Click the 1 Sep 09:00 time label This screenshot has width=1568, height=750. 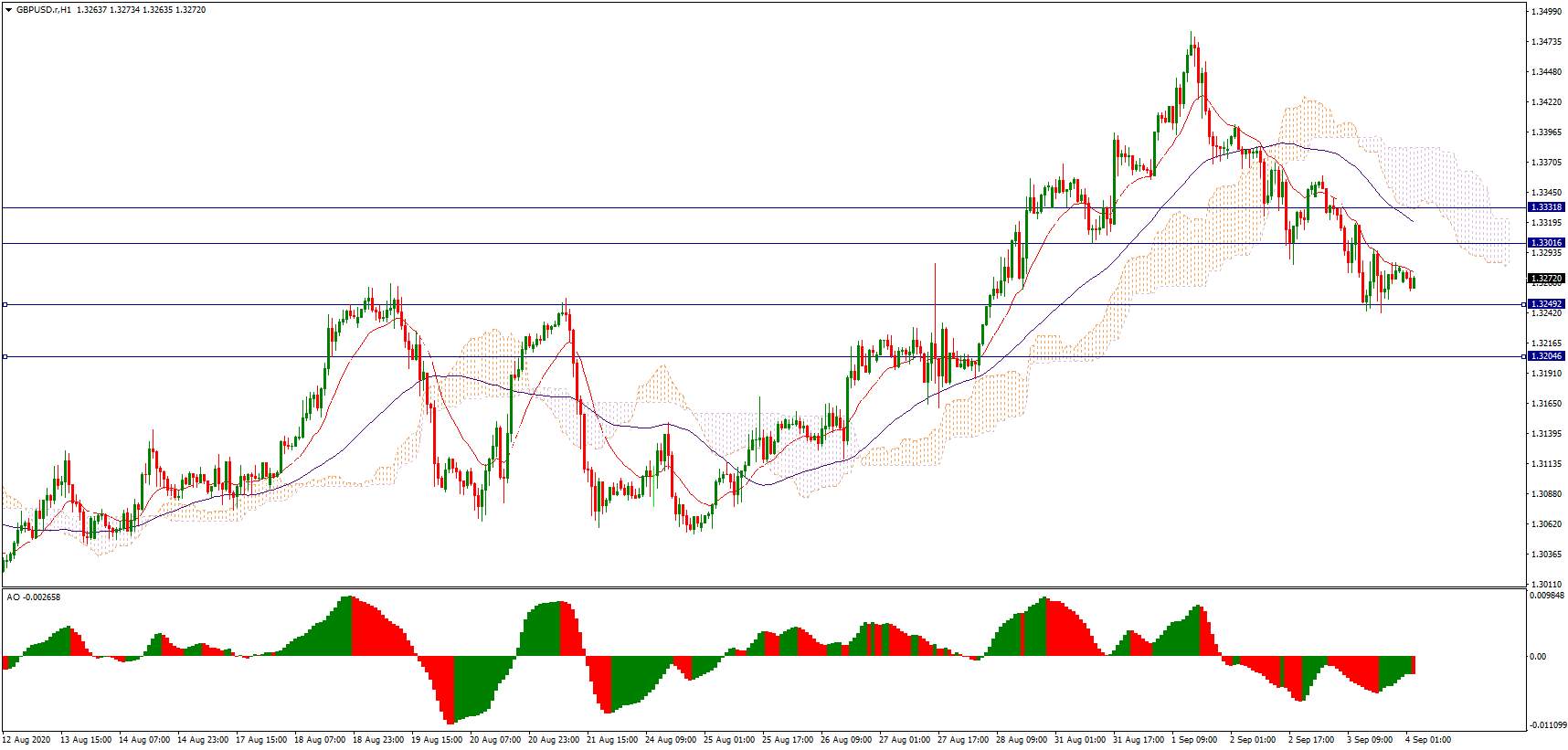click(1194, 739)
